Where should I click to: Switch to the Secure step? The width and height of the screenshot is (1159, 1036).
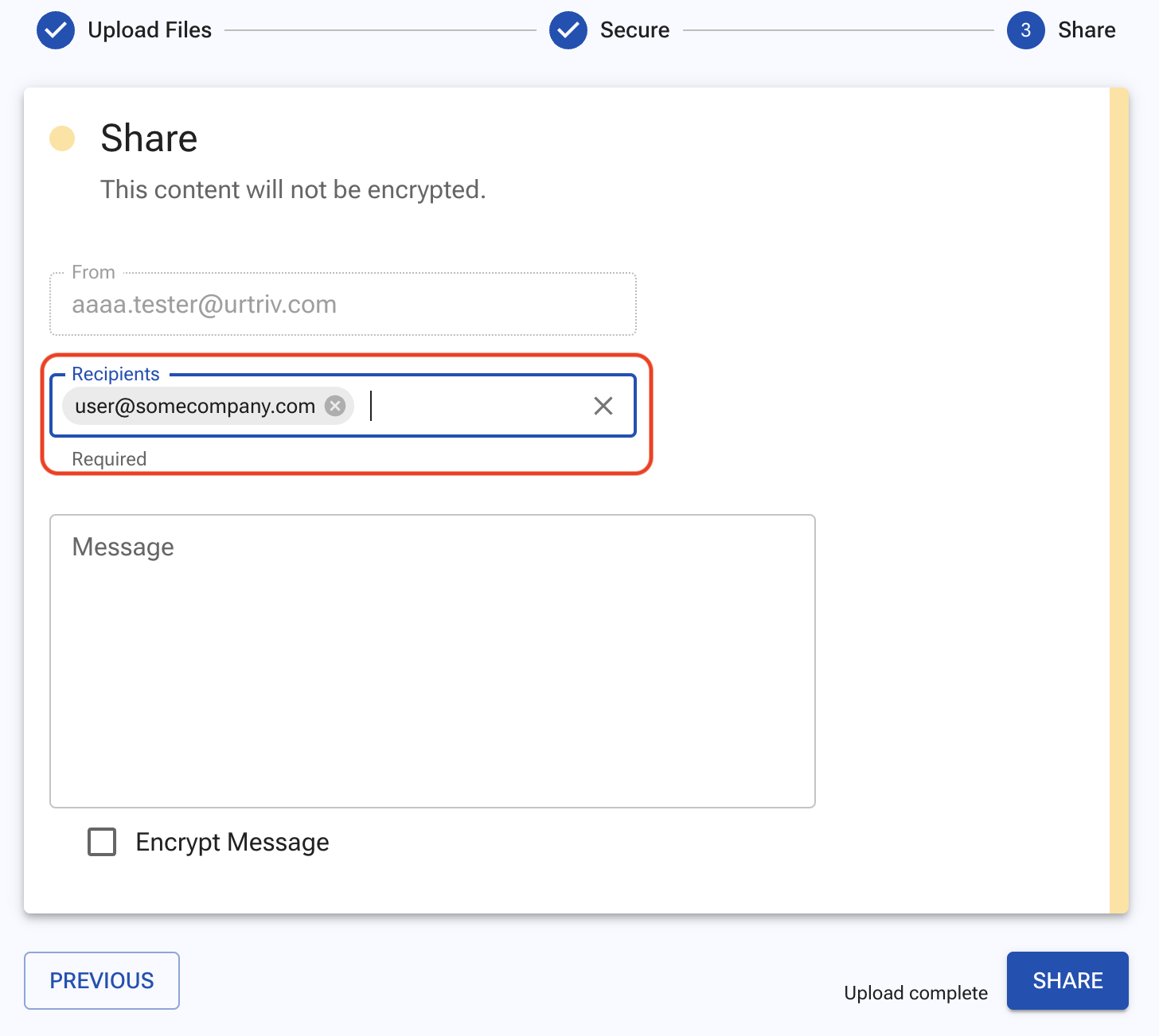click(x=634, y=29)
